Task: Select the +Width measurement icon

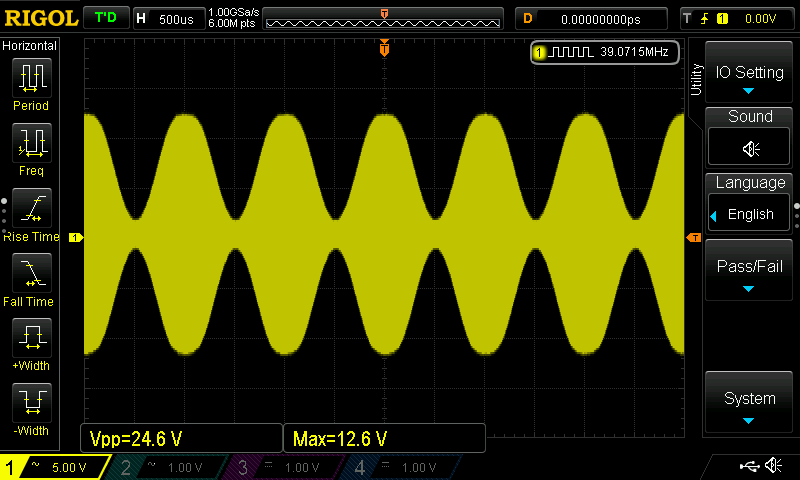Action: pyautogui.click(x=32, y=338)
